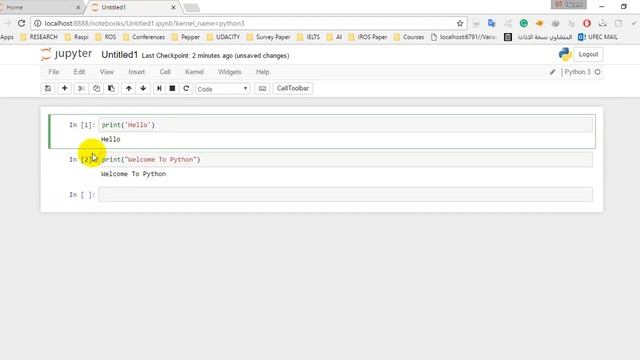Open a new browser tab
The width and height of the screenshot is (640, 360).
pos(191,8)
